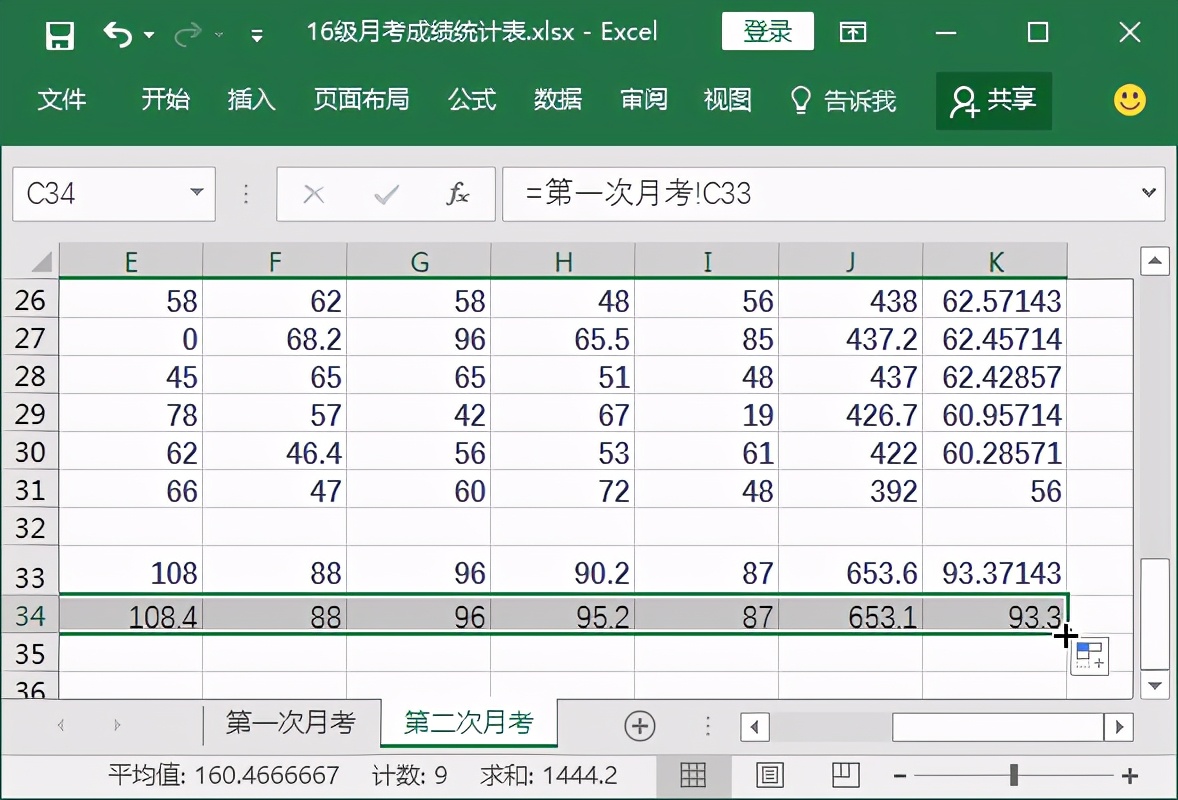Switch to Normal view in status bar

click(x=694, y=774)
